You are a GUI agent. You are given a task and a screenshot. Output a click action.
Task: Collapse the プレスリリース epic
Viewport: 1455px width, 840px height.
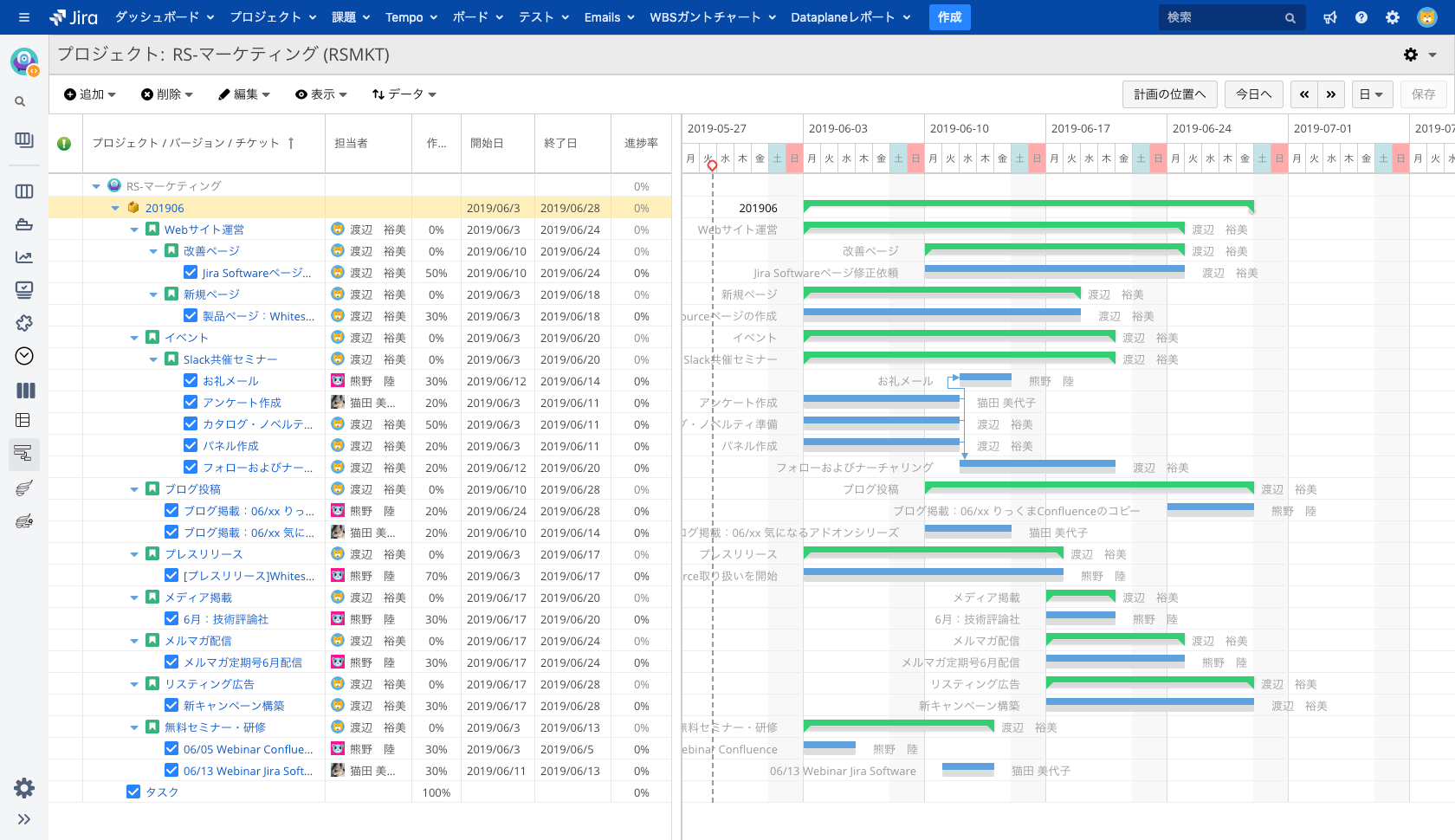tap(134, 554)
